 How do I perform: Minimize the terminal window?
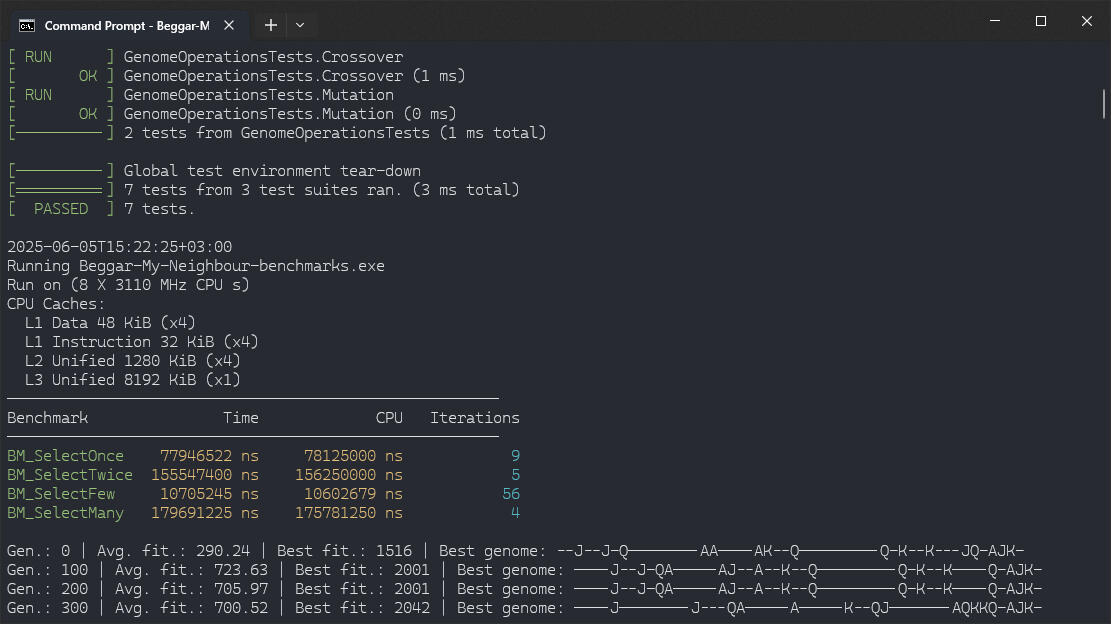[x=995, y=21]
